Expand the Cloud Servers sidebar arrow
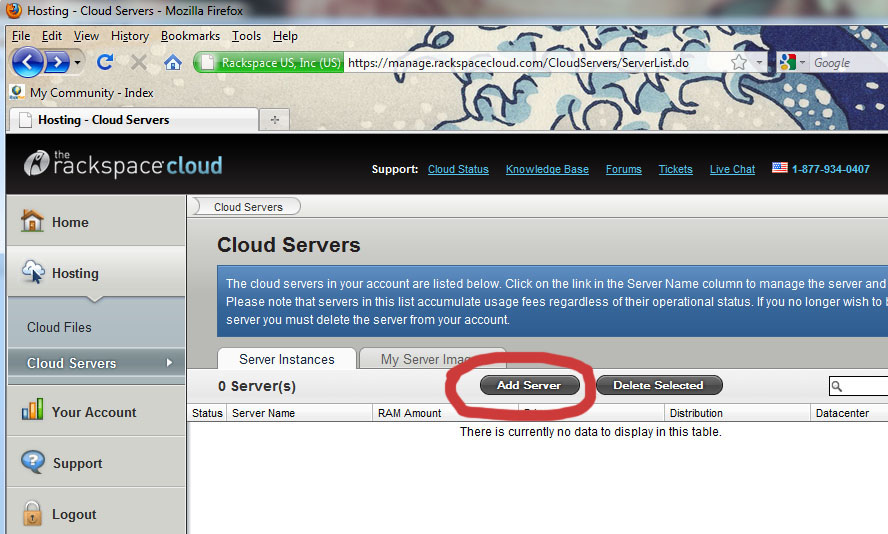 pos(169,363)
